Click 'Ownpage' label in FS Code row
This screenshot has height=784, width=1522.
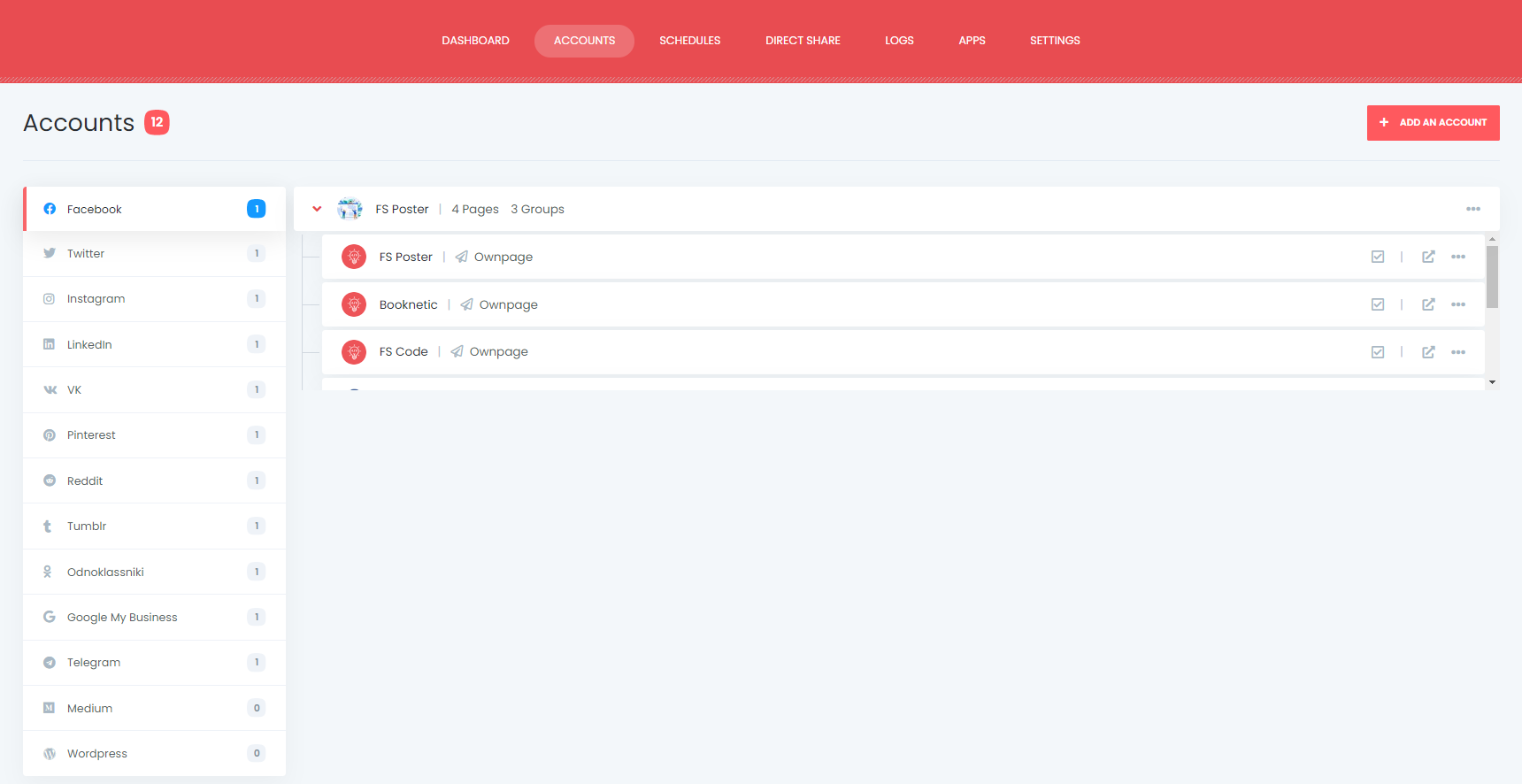(x=499, y=352)
